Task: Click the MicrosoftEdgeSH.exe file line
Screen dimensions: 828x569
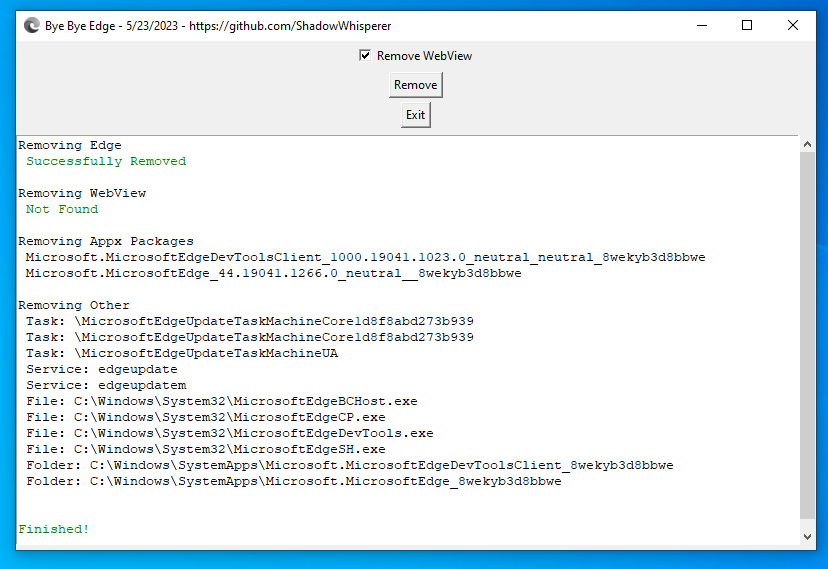Action: [x=206, y=449]
